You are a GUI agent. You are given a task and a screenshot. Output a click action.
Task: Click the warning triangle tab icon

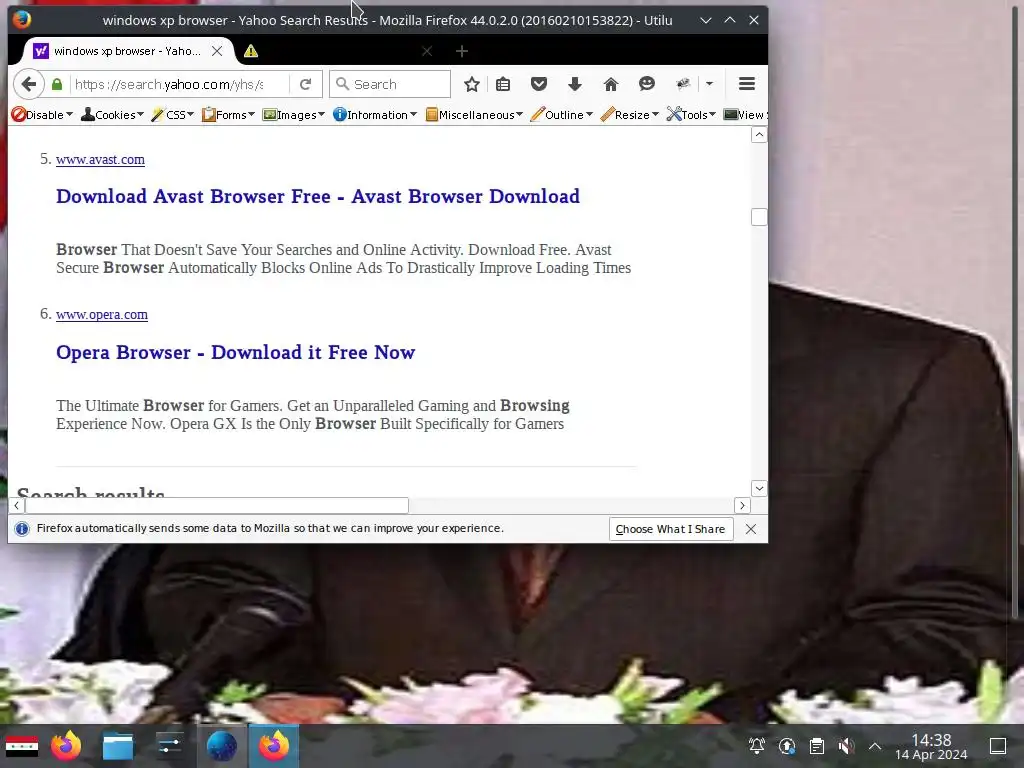(251, 51)
